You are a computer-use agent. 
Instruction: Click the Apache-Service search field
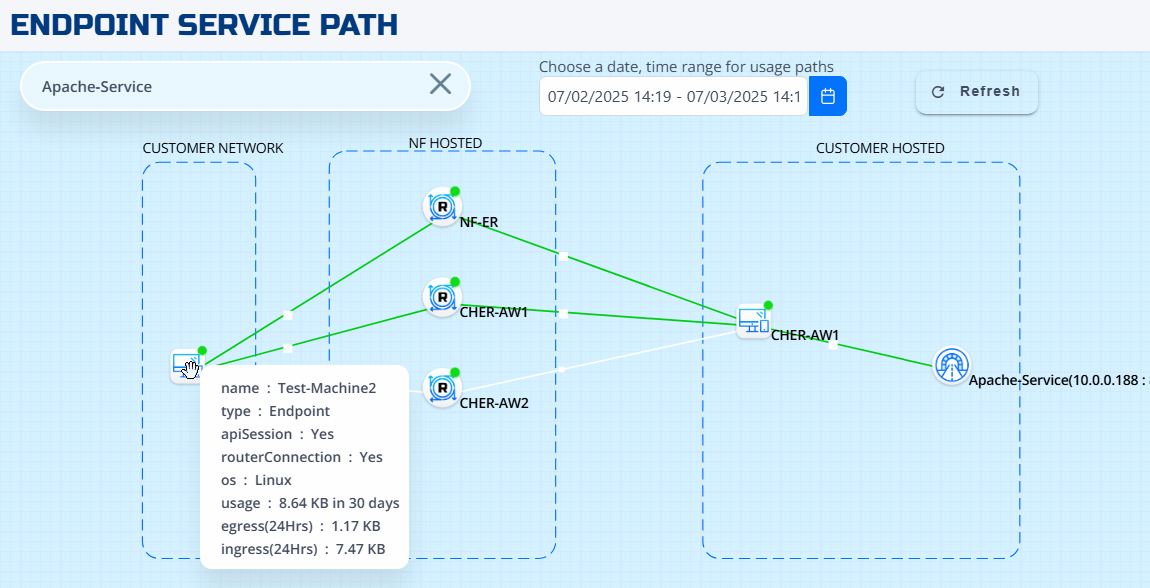click(245, 87)
